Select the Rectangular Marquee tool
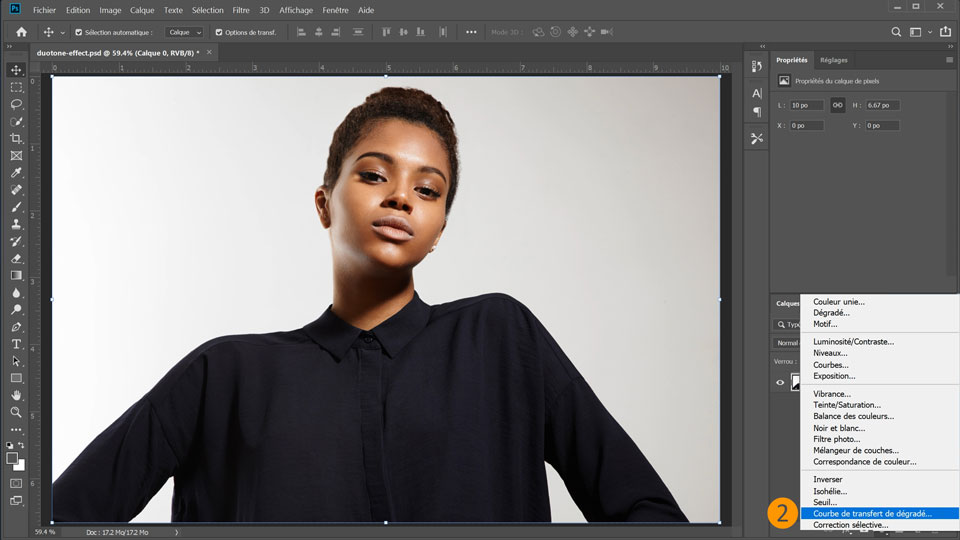The height and width of the screenshot is (540, 960). 17,87
